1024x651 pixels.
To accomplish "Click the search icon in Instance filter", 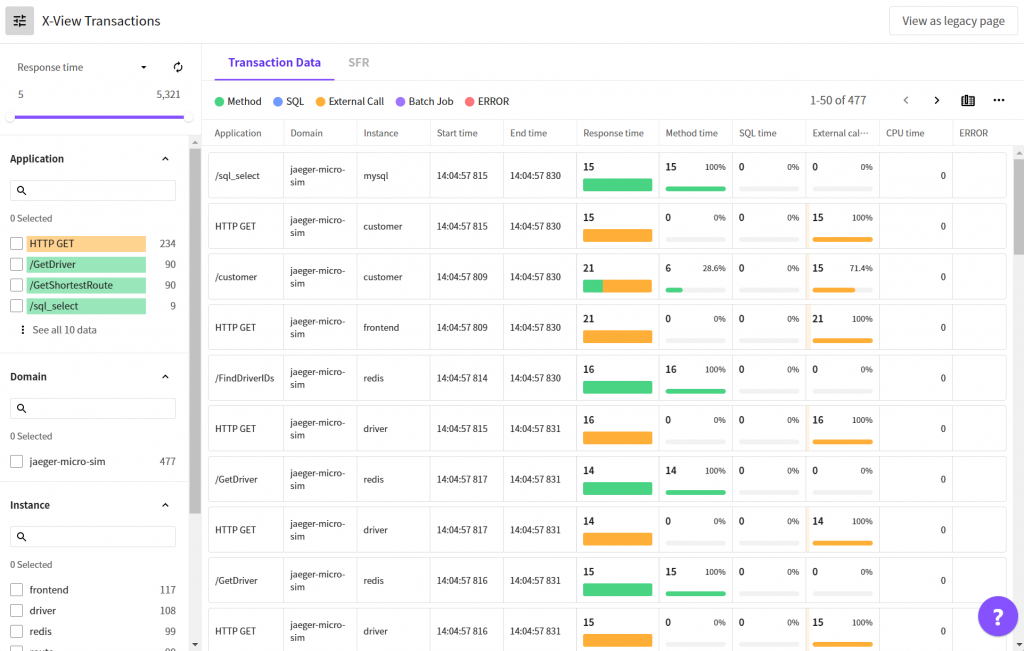I will (22, 537).
